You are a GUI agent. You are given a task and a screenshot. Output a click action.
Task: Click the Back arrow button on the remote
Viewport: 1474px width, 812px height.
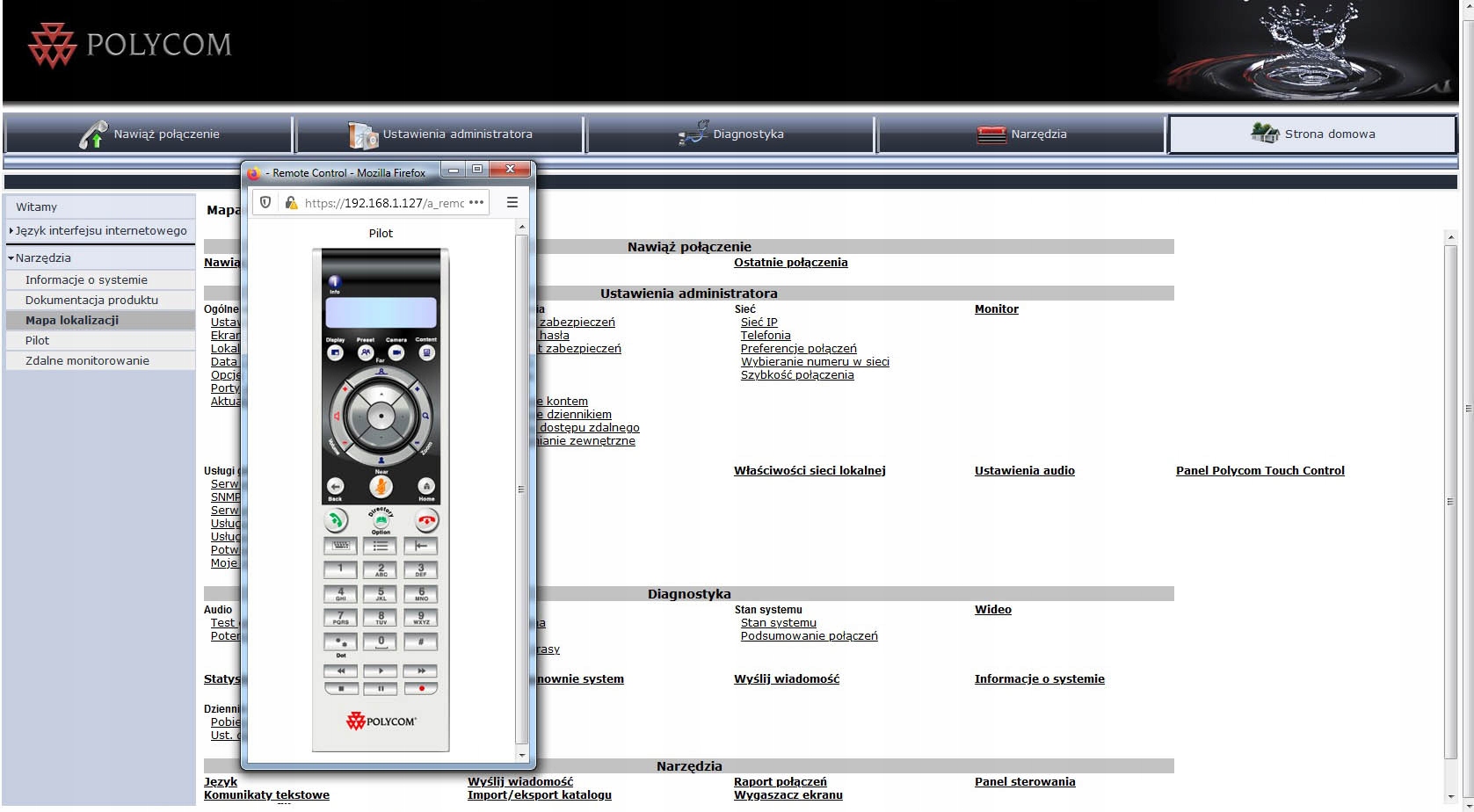click(x=335, y=486)
